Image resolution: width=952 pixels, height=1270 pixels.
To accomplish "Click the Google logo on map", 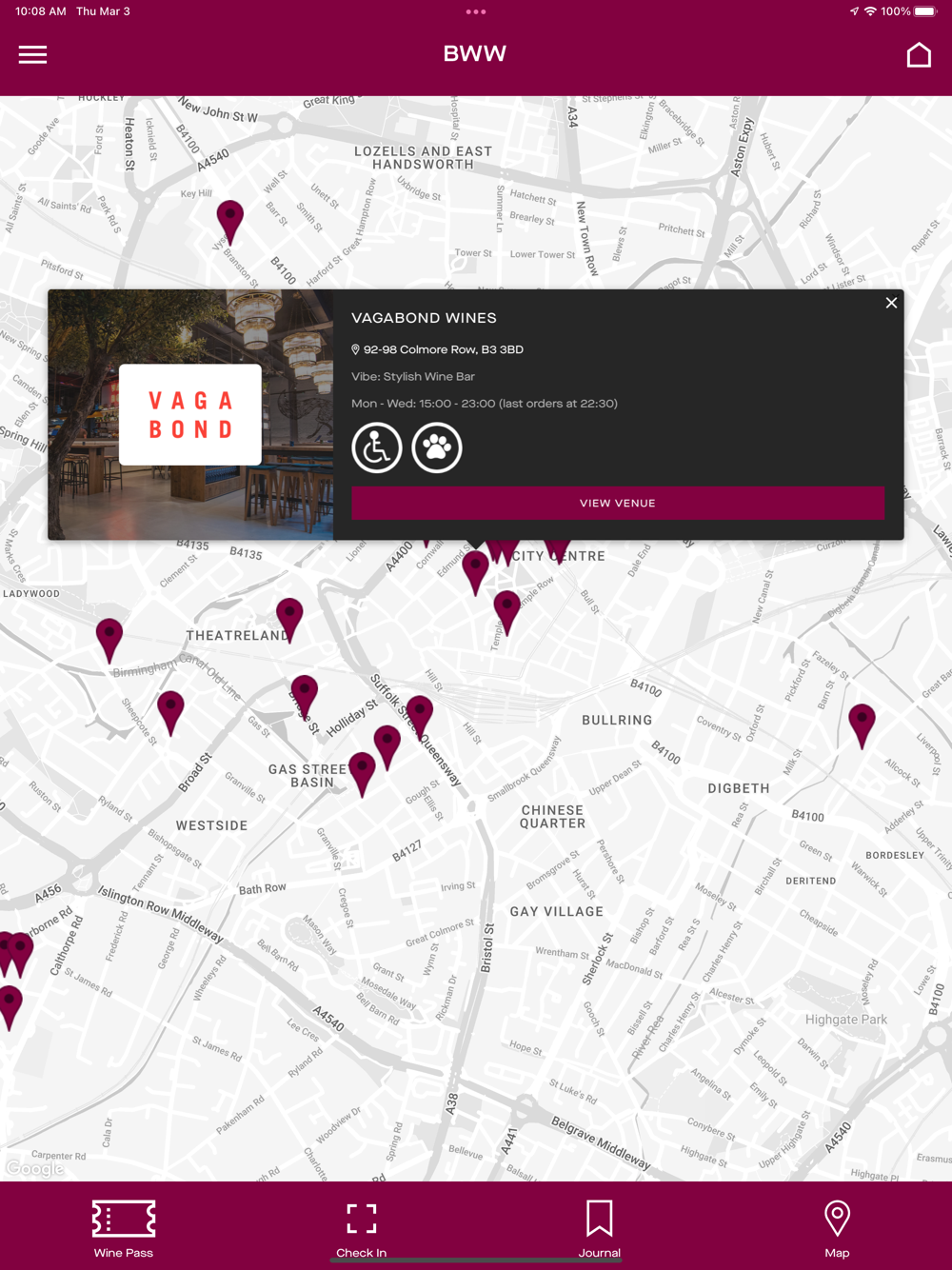I will [35, 1168].
